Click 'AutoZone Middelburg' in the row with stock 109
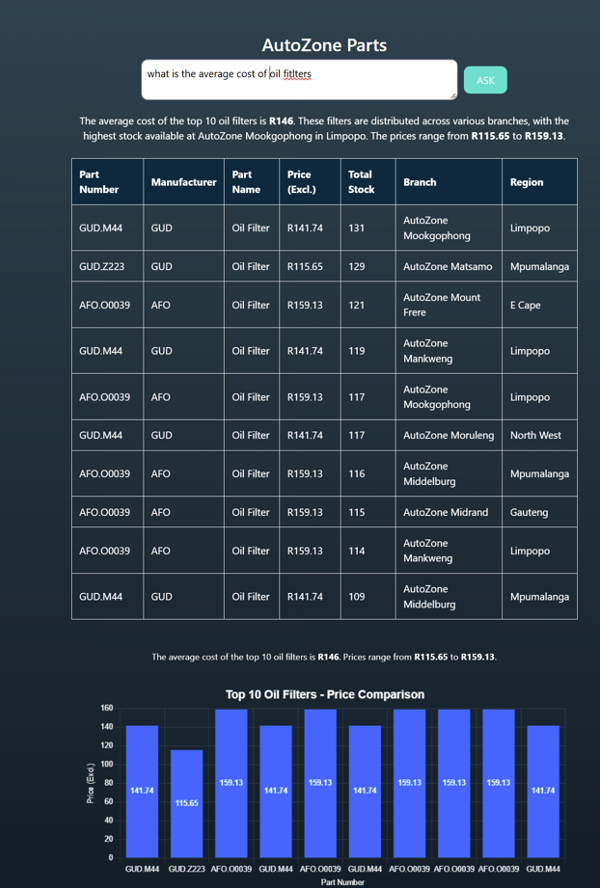600x888 pixels. coord(449,596)
